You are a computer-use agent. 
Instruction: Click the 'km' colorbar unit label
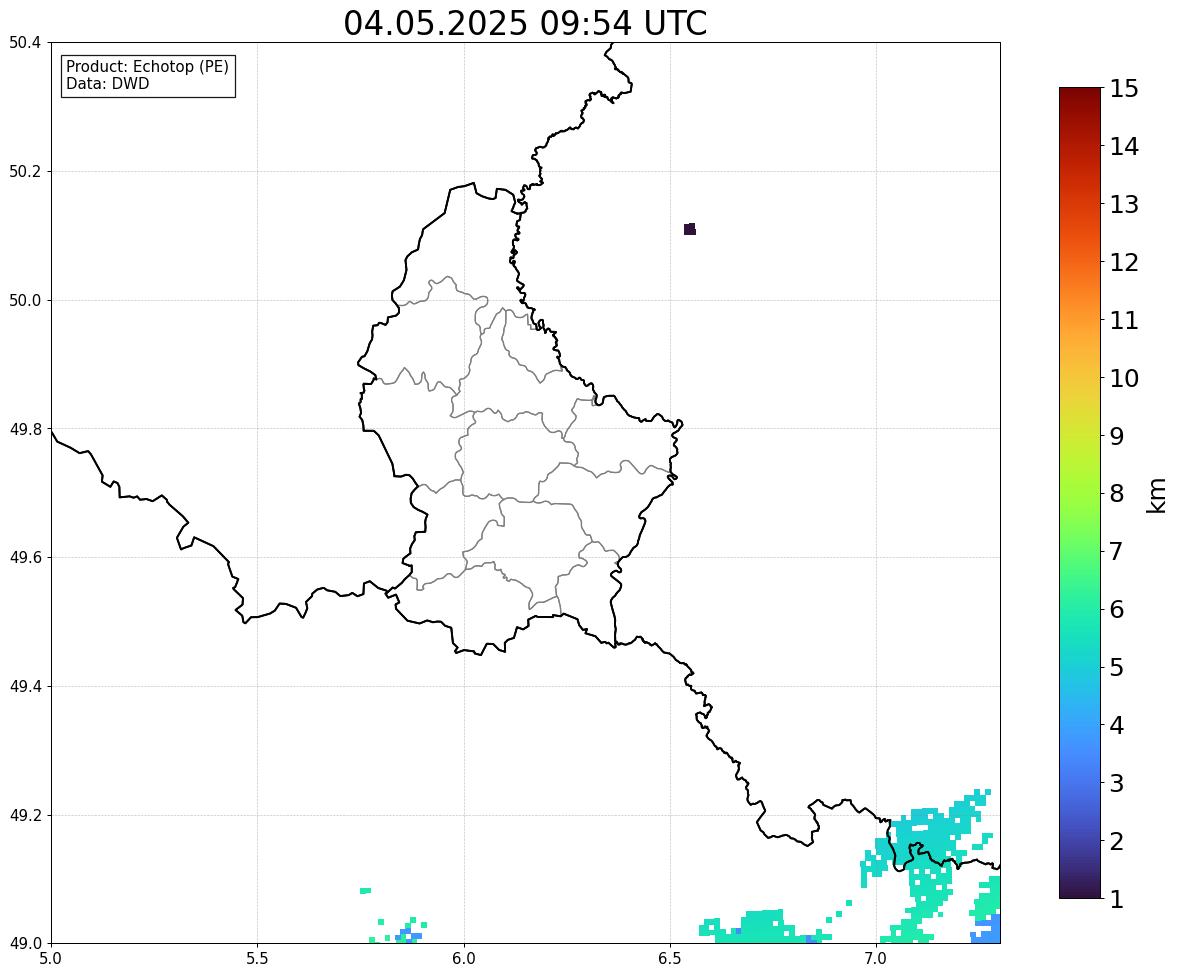pyautogui.click(x=1156, y=495)
